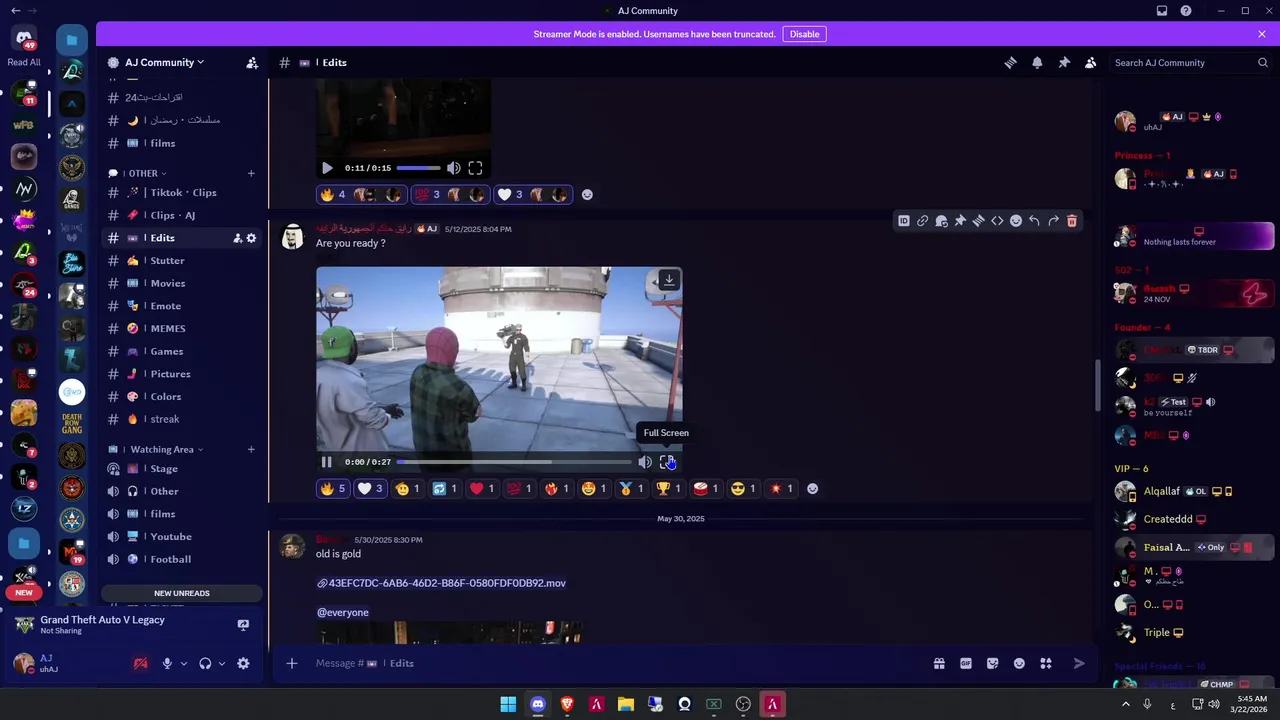Viewport: 1280px width, 720px height.
Task: Delete message with red trash icon
Action: 1072,221
